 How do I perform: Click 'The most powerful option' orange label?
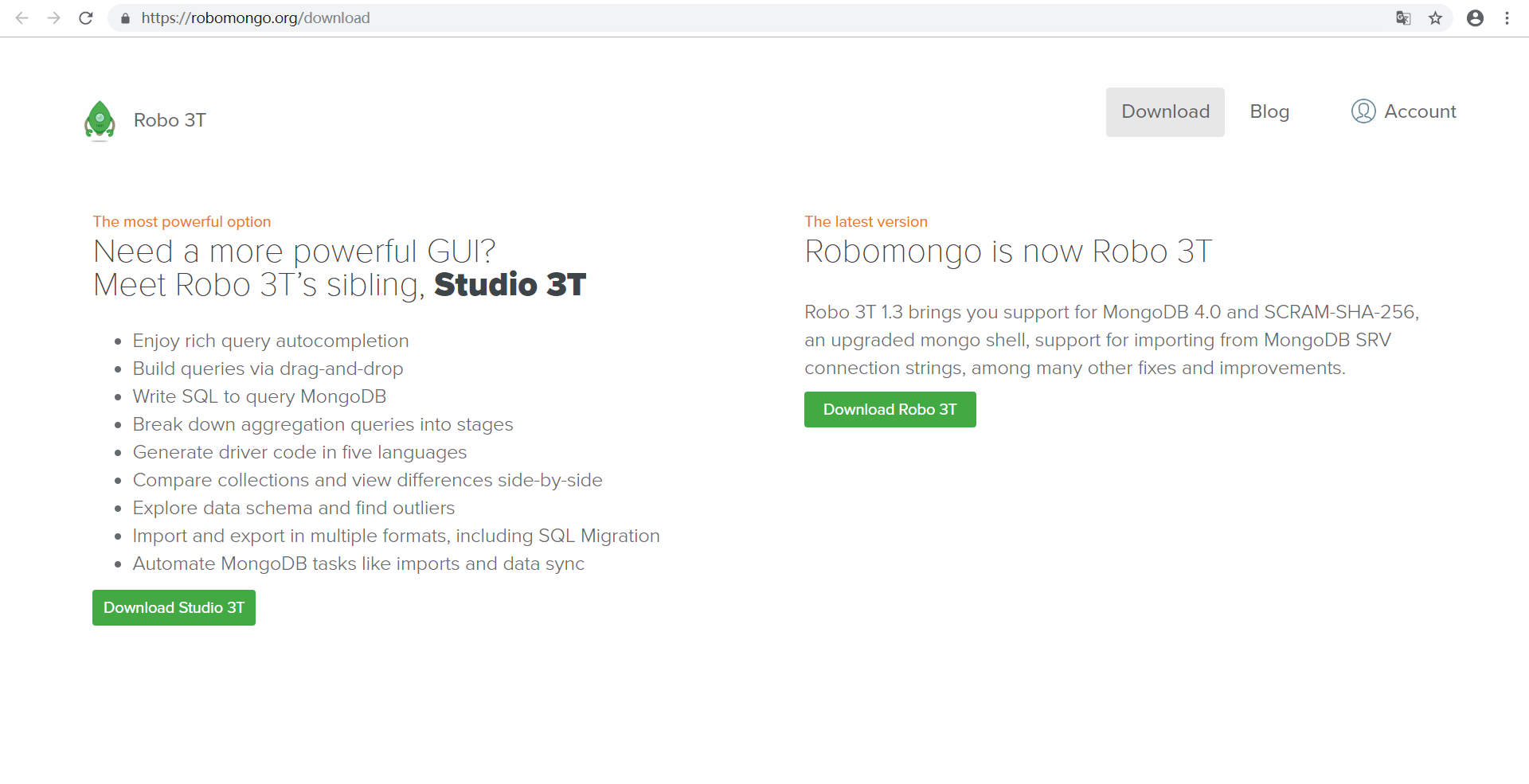coord(182,221)
